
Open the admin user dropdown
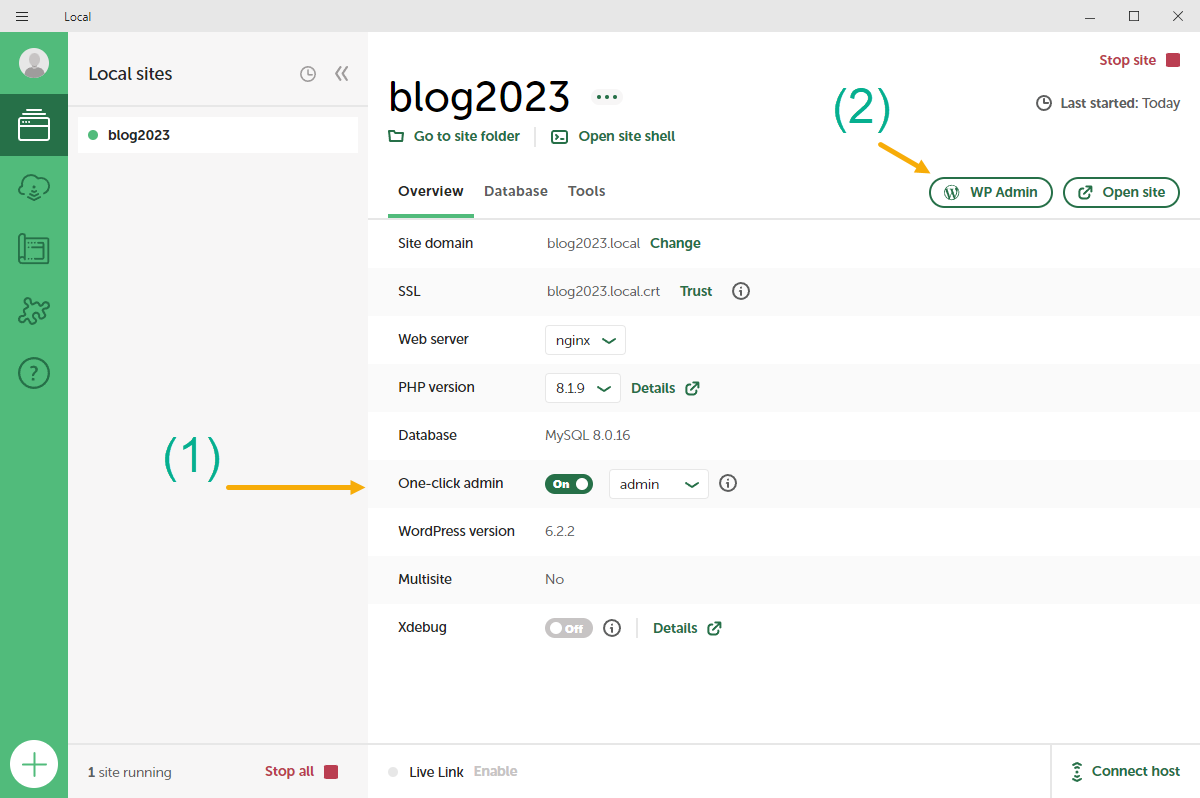pyautogui.click(x=658, y=484)
